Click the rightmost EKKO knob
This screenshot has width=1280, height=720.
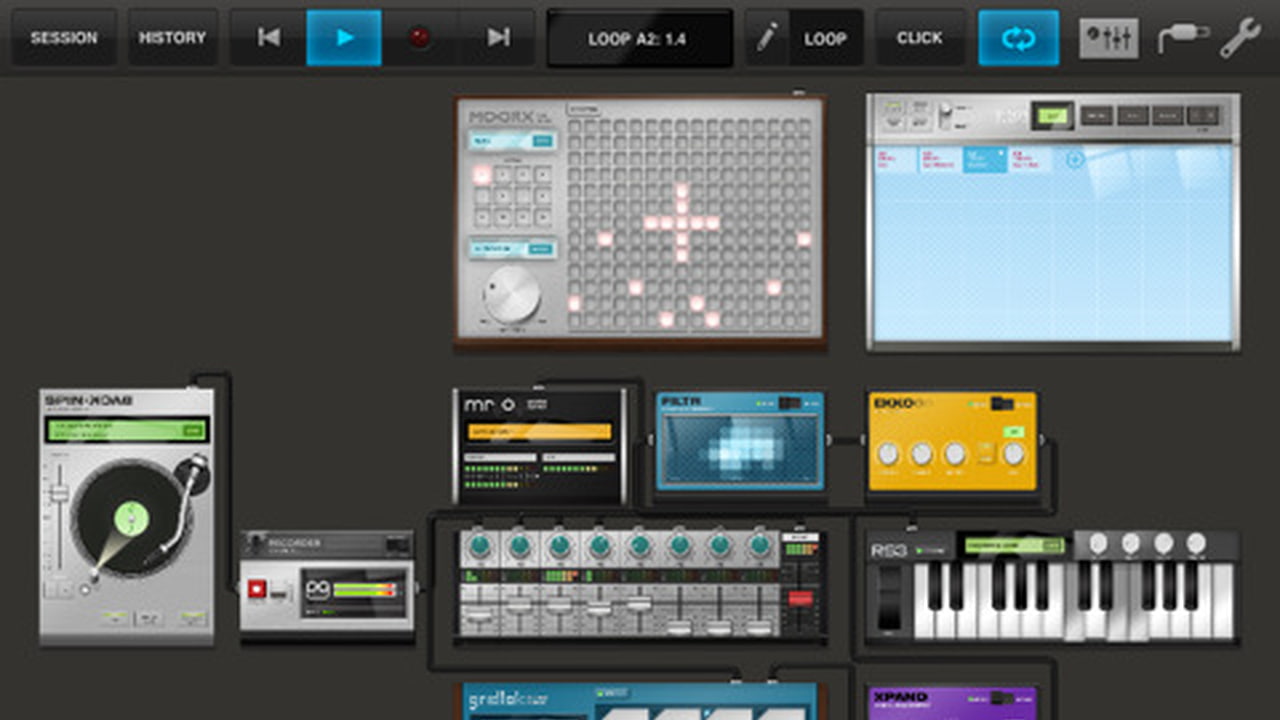point(1014,454)
